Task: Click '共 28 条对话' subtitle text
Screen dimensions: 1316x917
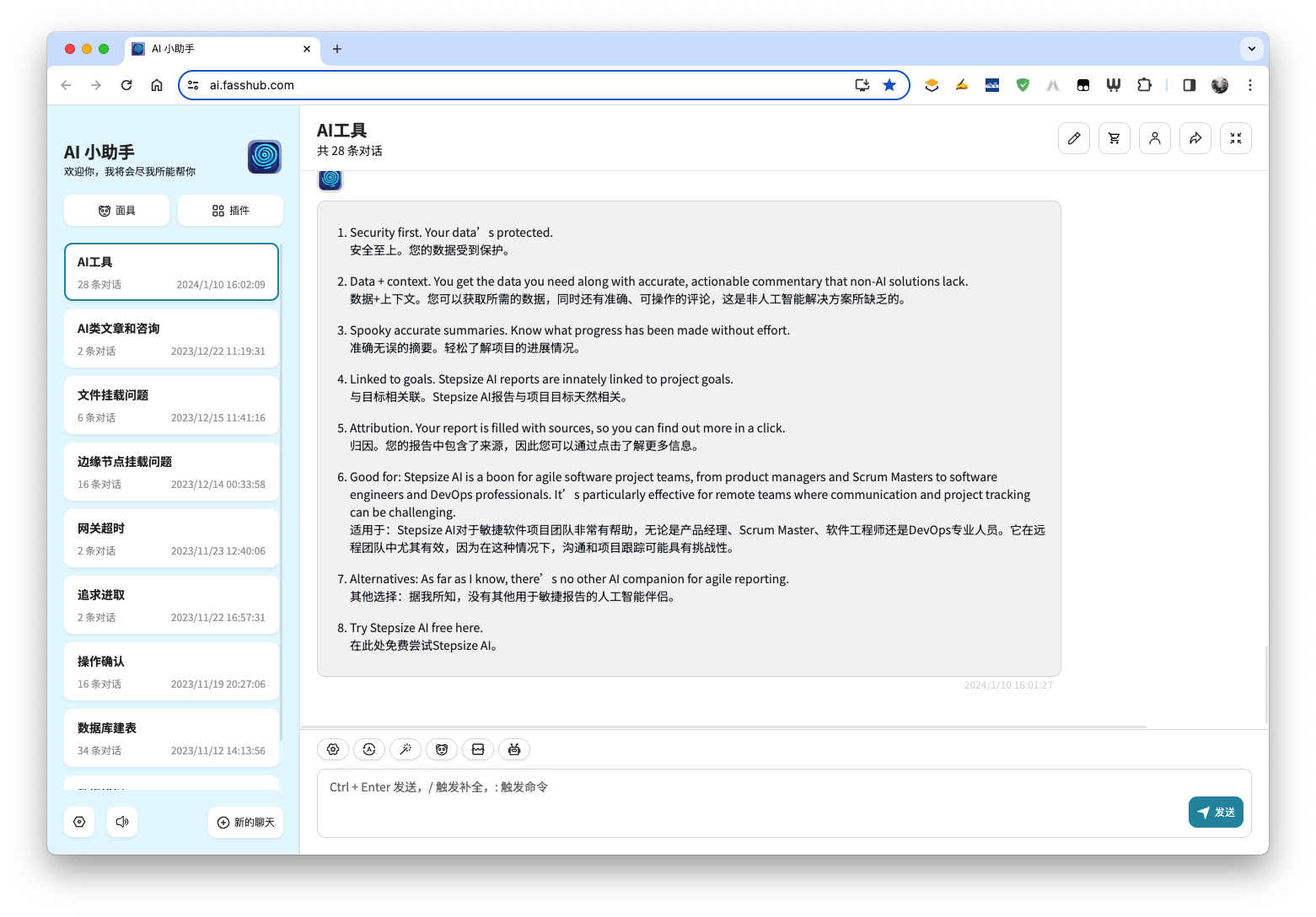Action: (x=350, y=151)
